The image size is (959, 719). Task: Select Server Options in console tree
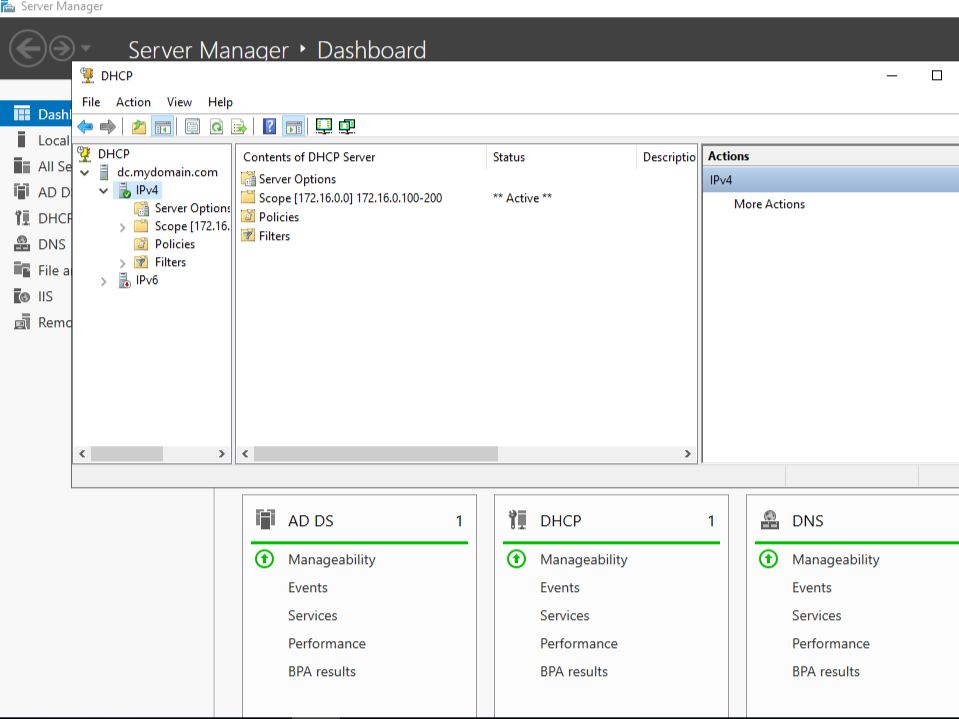pos(191,208)
